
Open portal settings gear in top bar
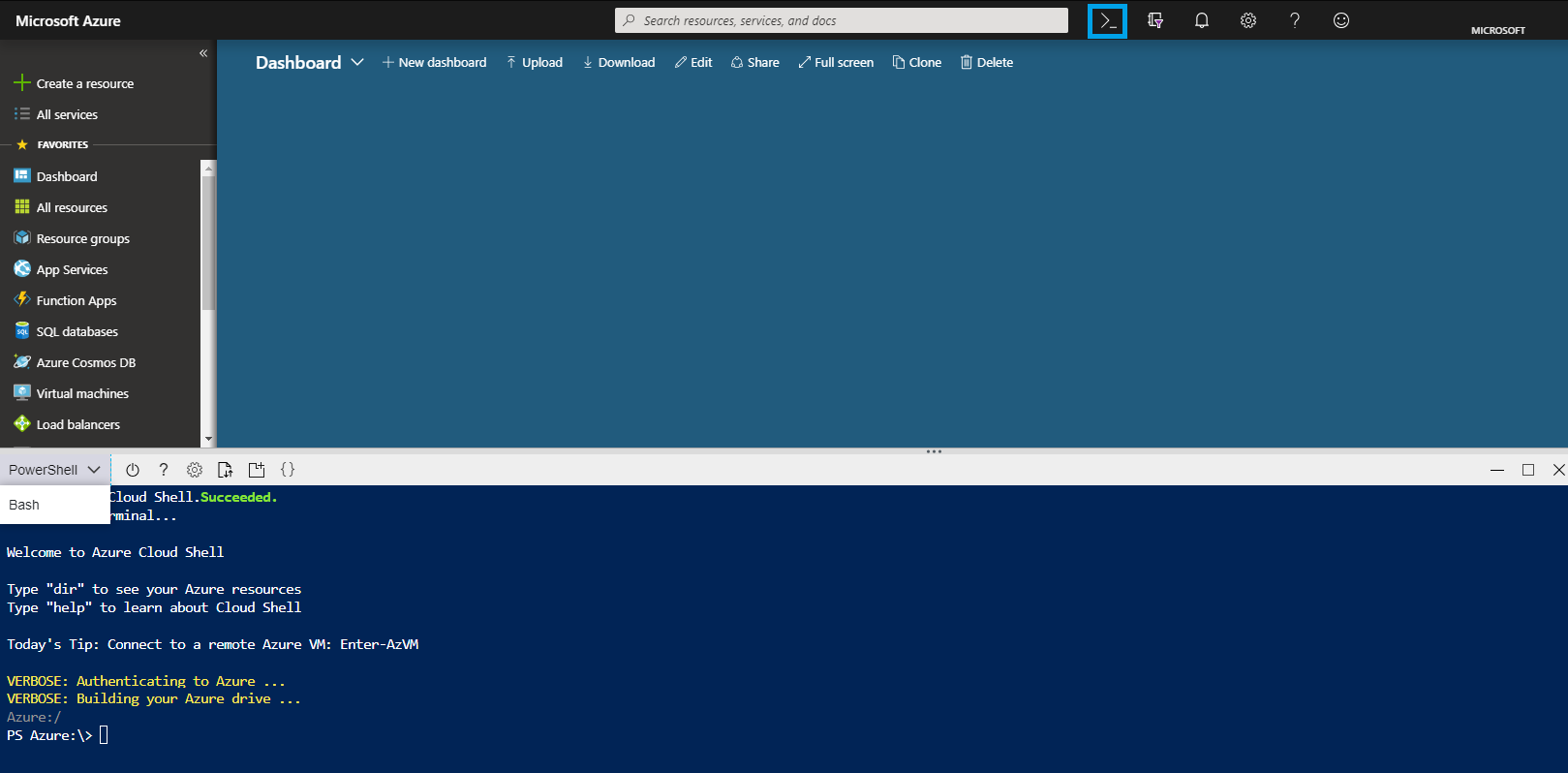(x=1247, y=20)
